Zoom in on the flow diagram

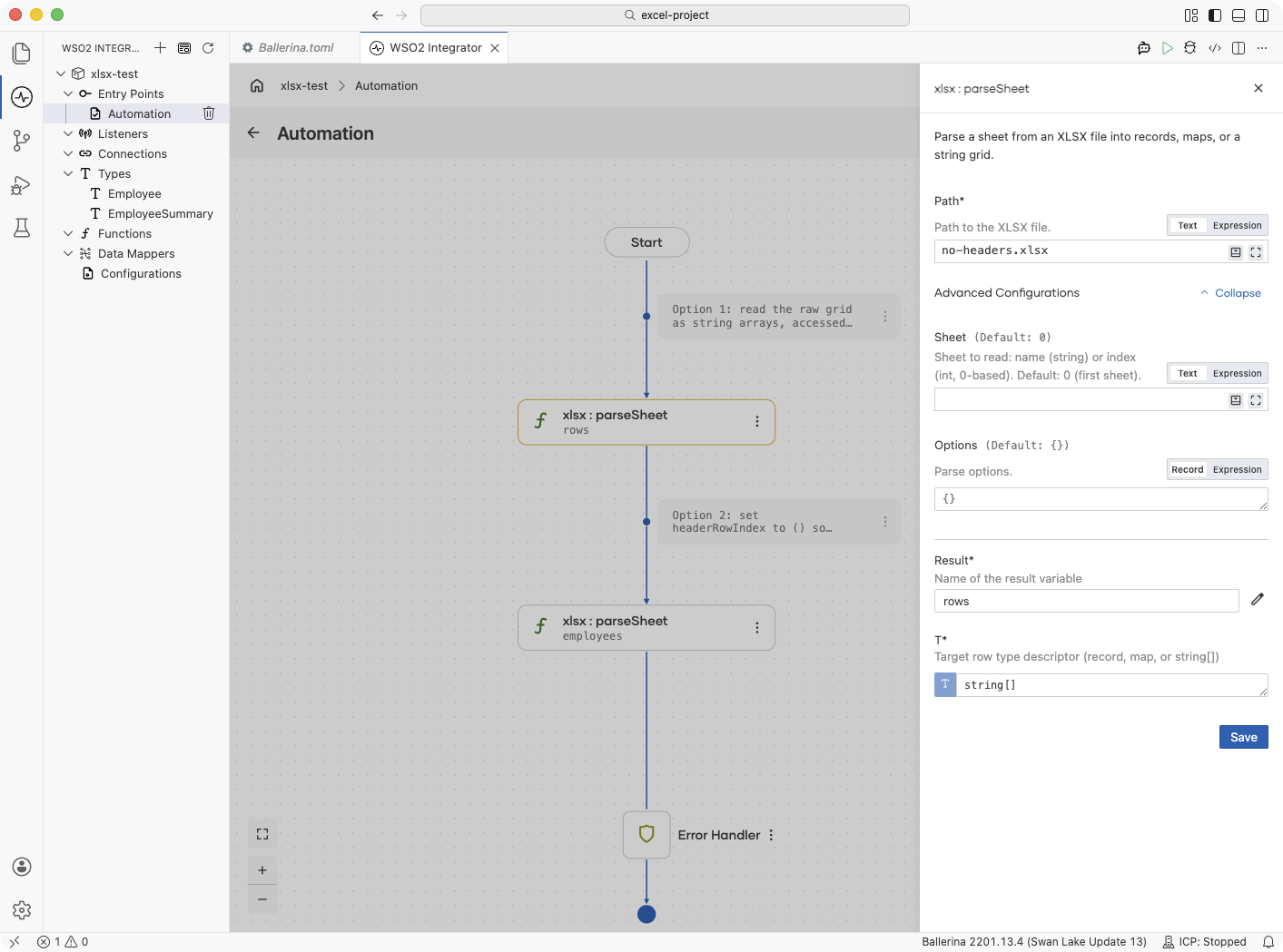point(262,870)
